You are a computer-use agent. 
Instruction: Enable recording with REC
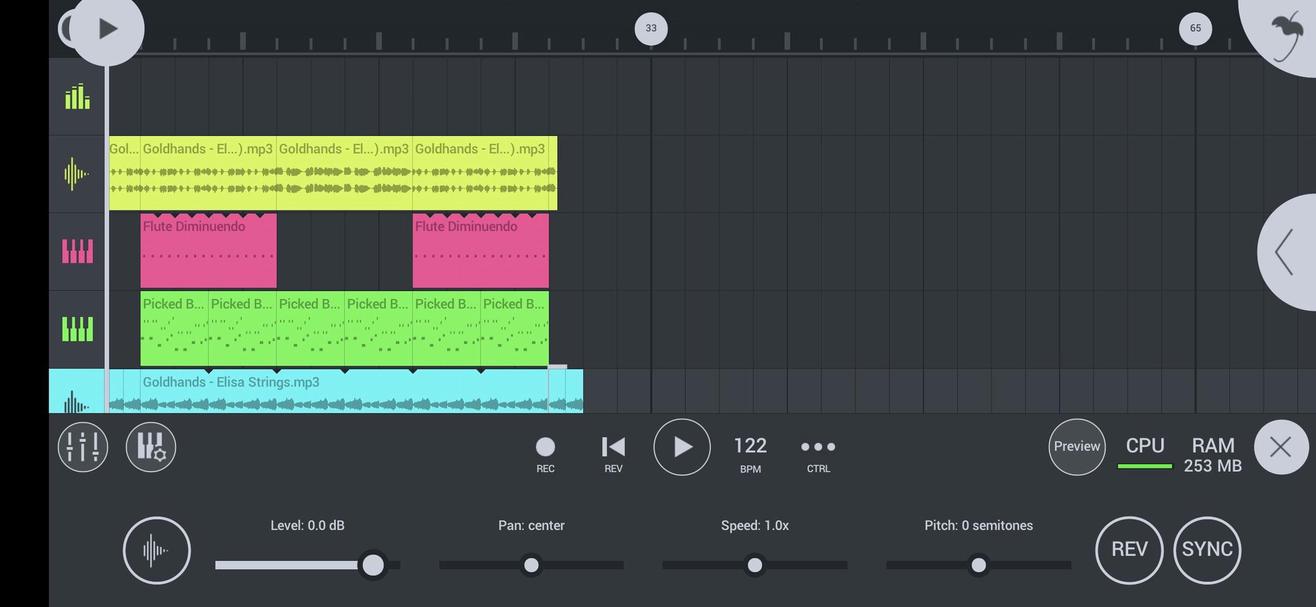pyautogui.click(x=545, y=446)
